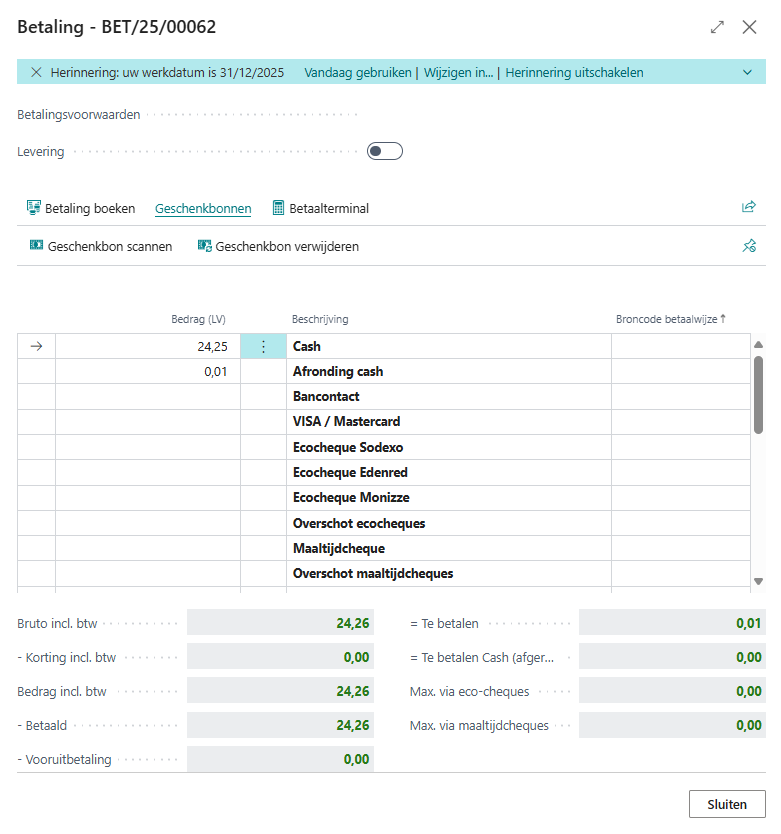This screenshot has width=781, height=834.
Task: Click Wijzigen in... link
Action: click(x=458, y=72)
